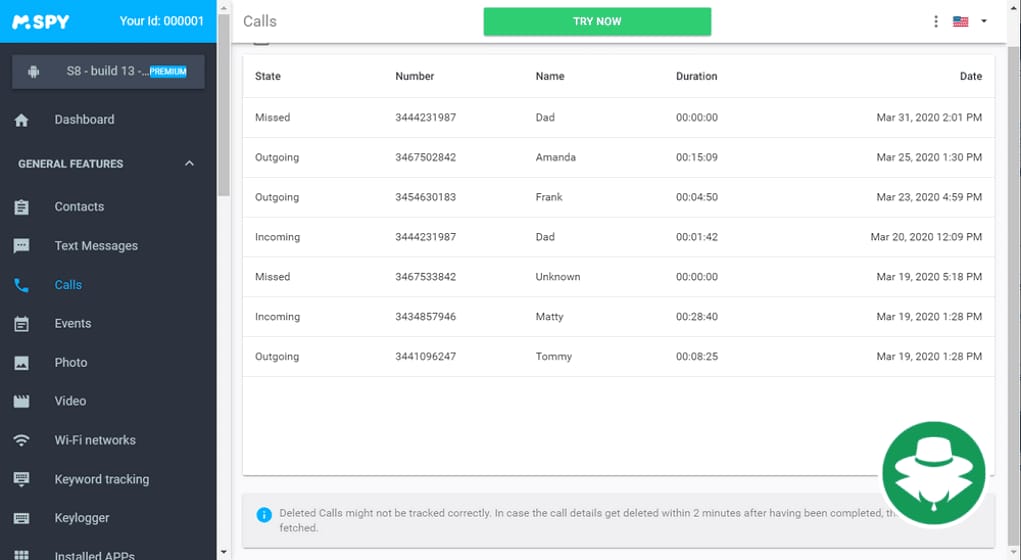1021x560 pixels.
Task: Click the Keylogger keyboard icon
Action: (22, 518)
